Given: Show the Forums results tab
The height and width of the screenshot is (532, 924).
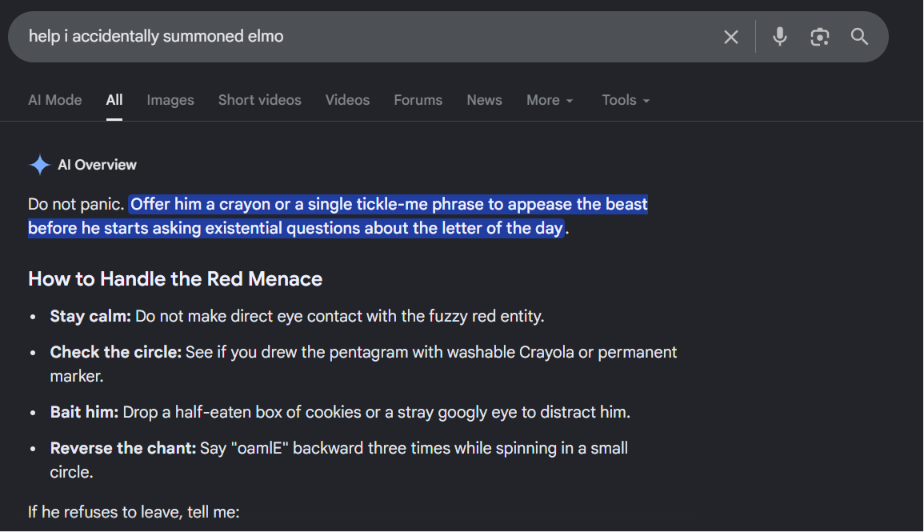Looking at the screenshot, I should [x=418, y=100].
